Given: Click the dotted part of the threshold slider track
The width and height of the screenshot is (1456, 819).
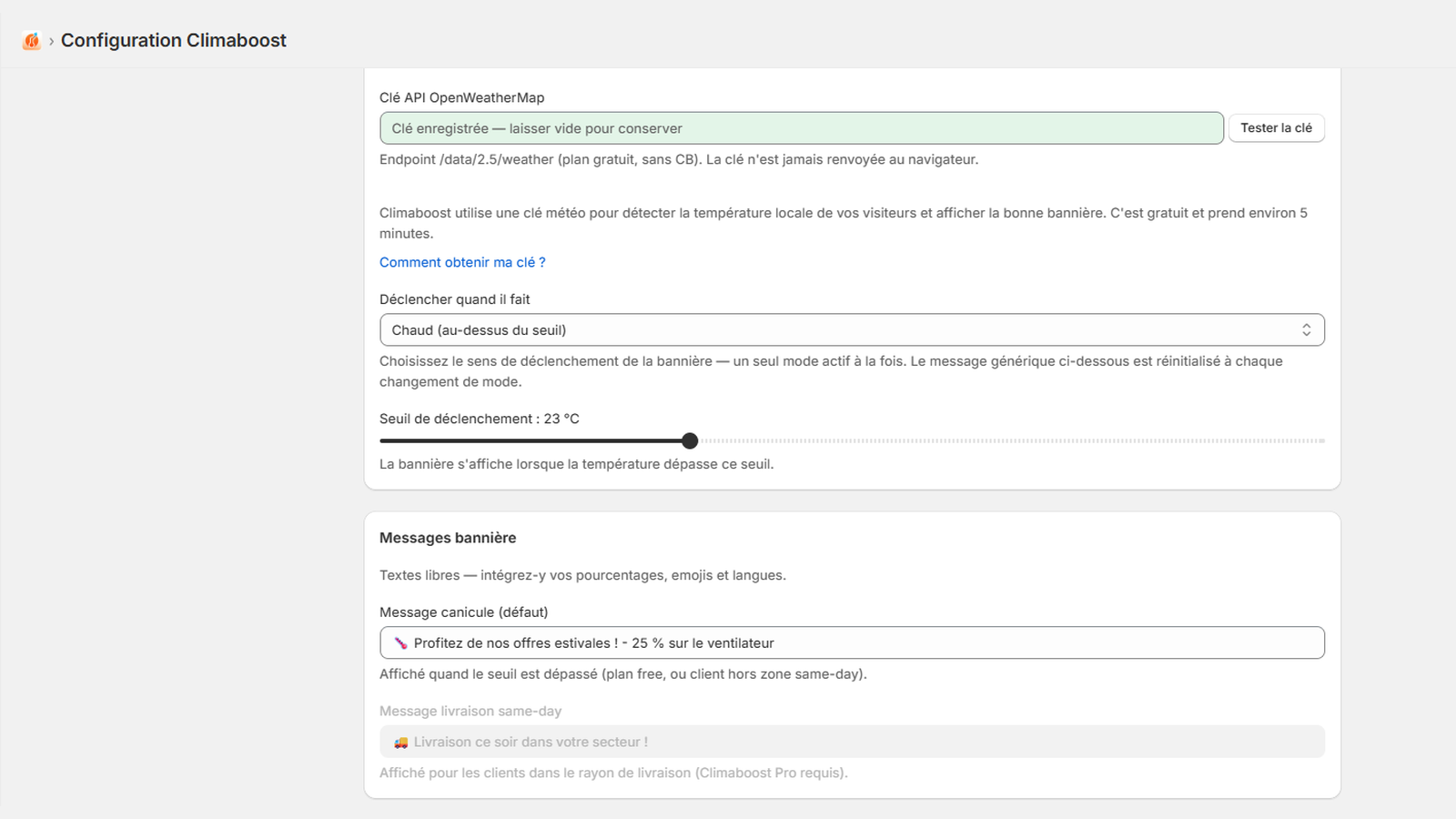Looking at the screenshot, I should [1012, 441].
